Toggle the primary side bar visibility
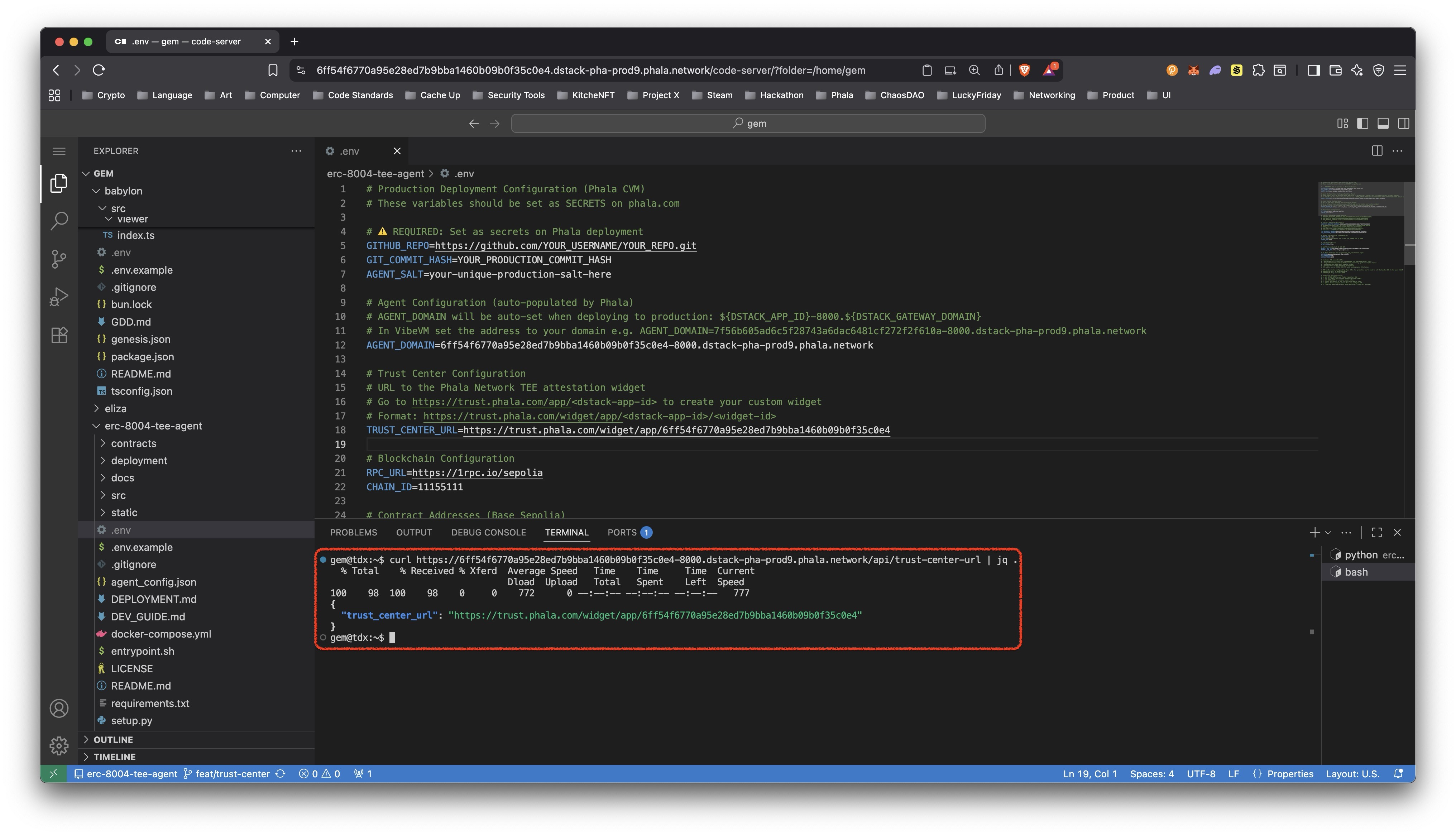Screen dimensions: 1456x836 1362,124
